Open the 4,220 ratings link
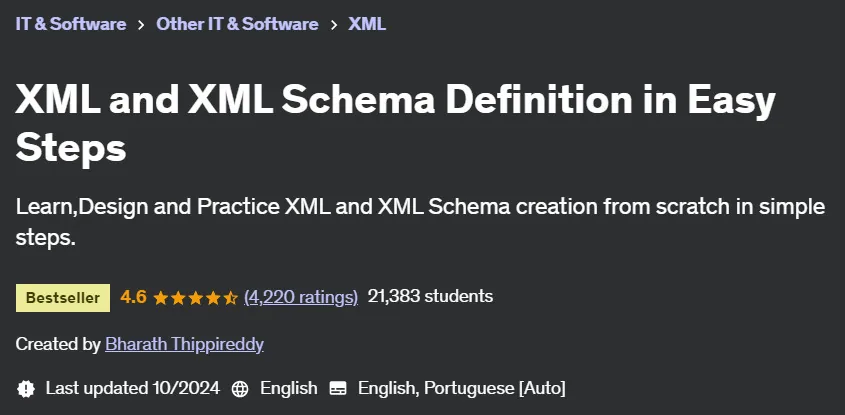This screenshot has height=415, width=845. [301, 296]
